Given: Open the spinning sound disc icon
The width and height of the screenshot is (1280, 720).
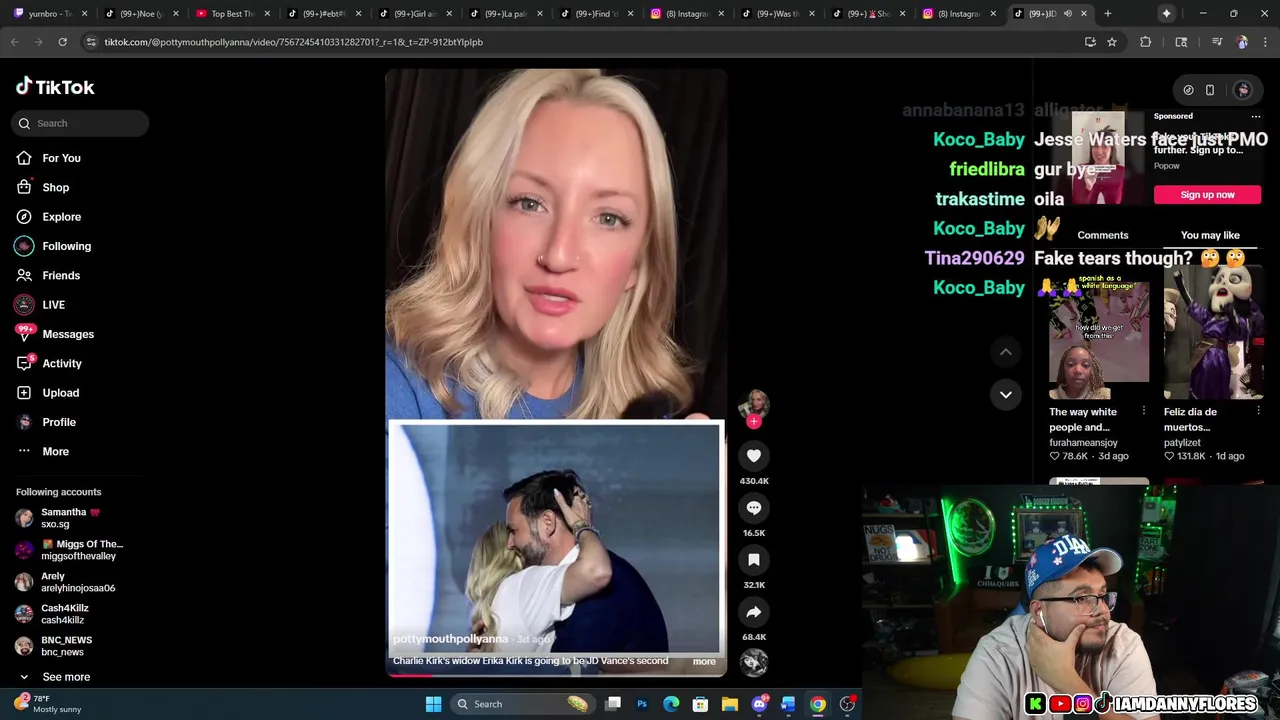Looking at the screenshot, I should 754,662.
